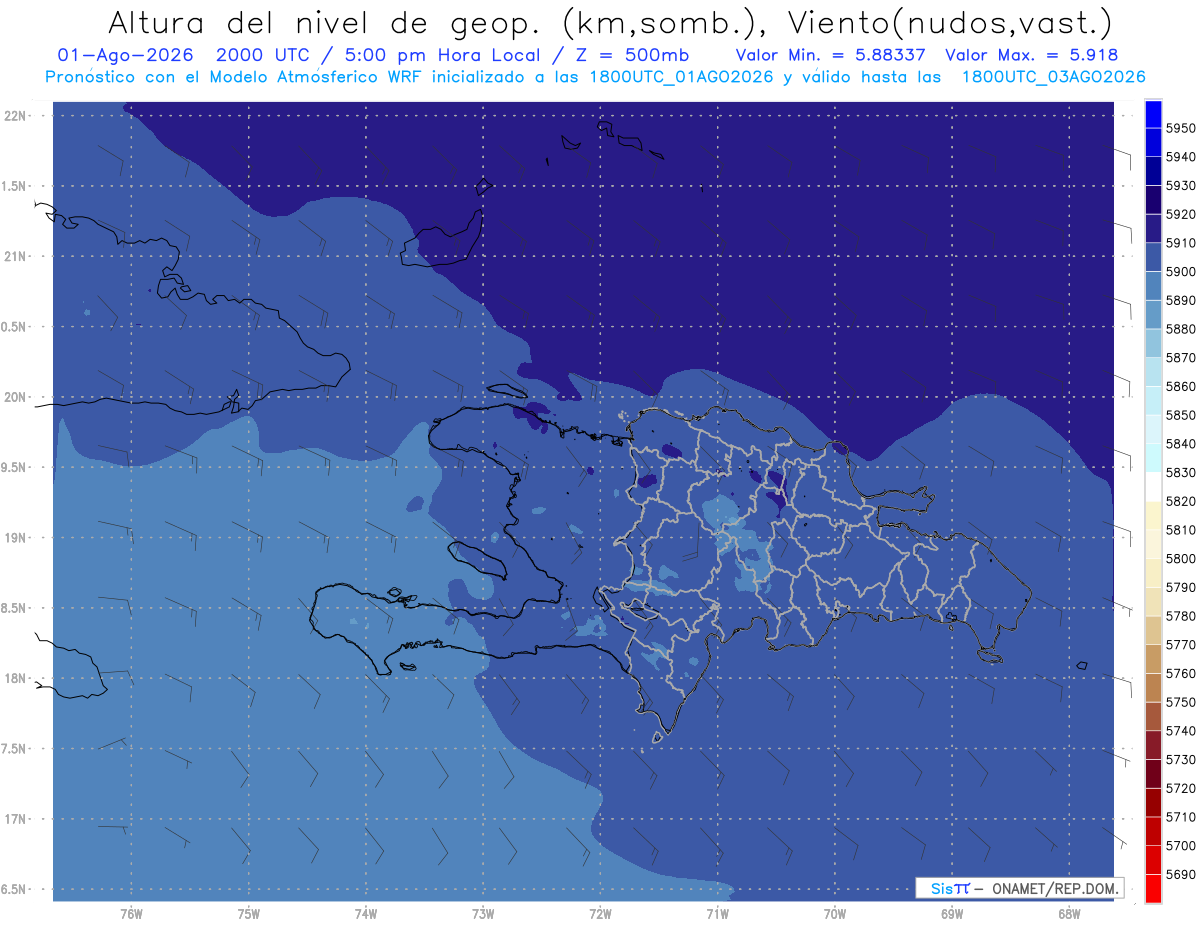Pick the colorbar swatch between 5910 and 5920

[x=1153, y=229]
